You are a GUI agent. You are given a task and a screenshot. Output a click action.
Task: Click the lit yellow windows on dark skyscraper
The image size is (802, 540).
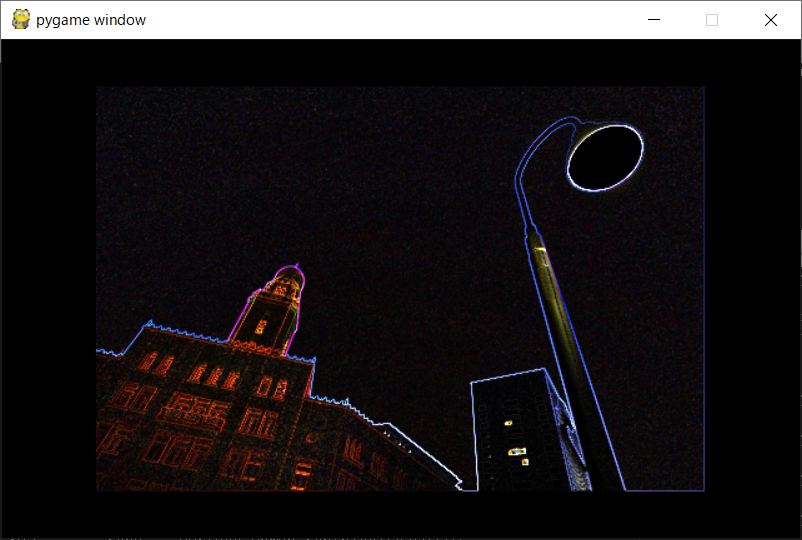(517, 444)
